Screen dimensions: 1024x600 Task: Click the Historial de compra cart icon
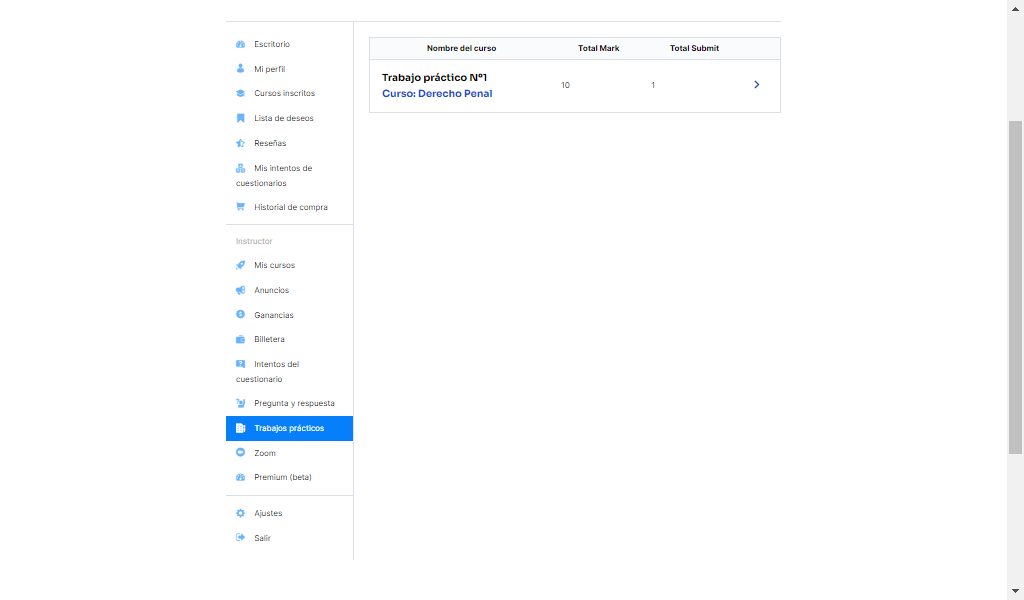coord(240,207)
